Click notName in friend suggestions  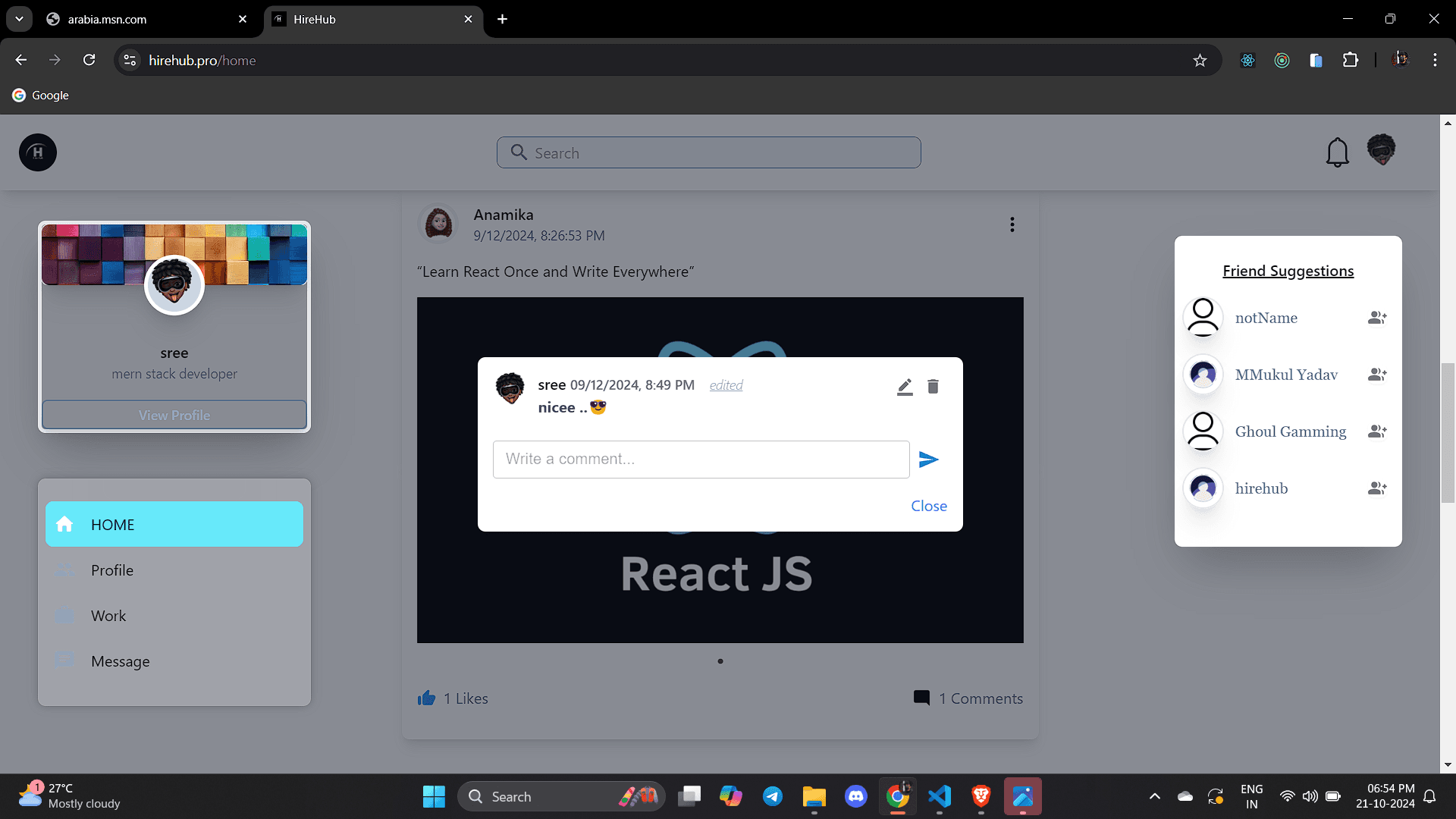click(x=1266, y=318)
